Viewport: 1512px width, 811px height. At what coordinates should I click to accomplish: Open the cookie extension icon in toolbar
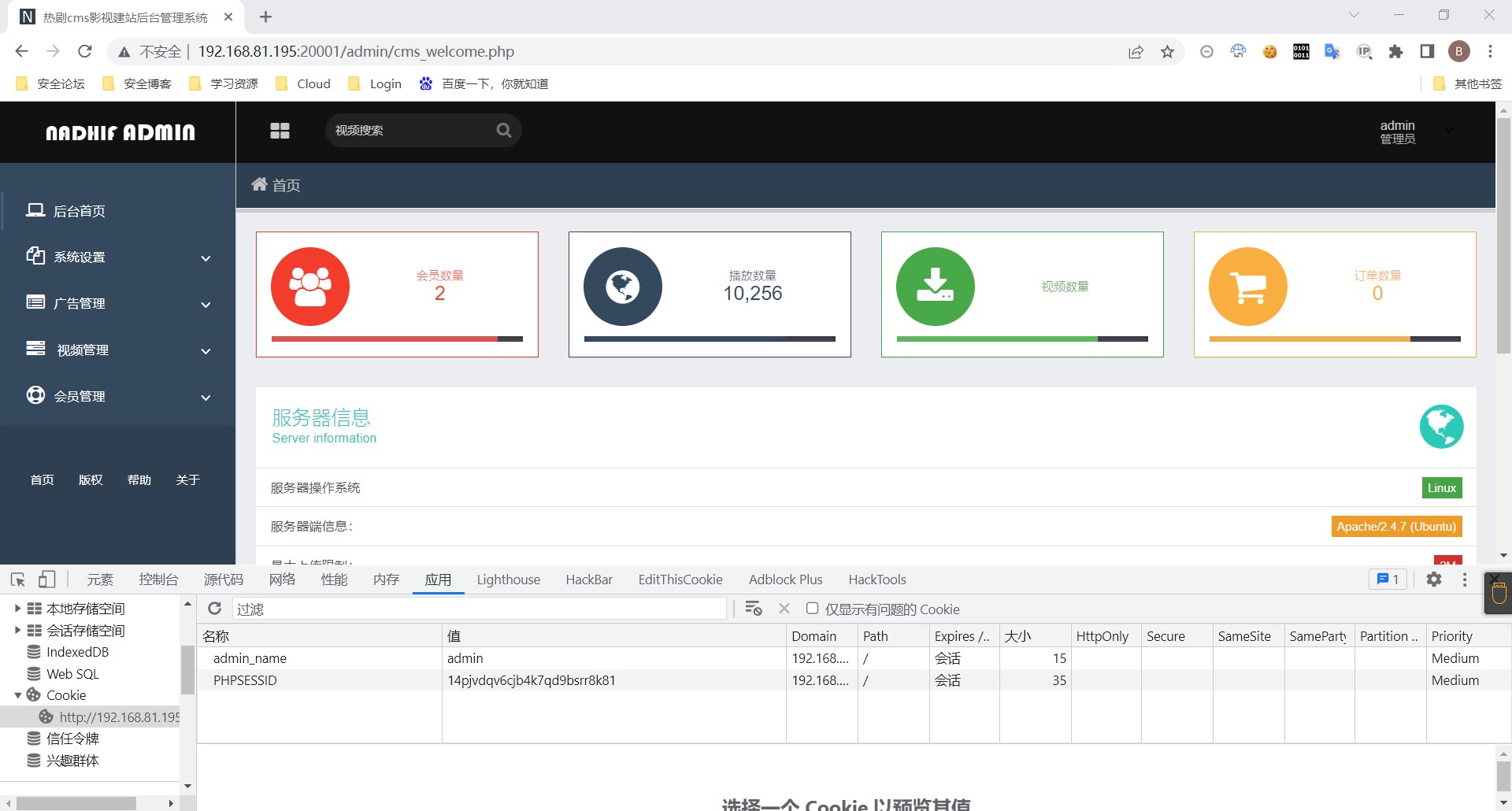pyautogui.click(x=1269, y=52)
